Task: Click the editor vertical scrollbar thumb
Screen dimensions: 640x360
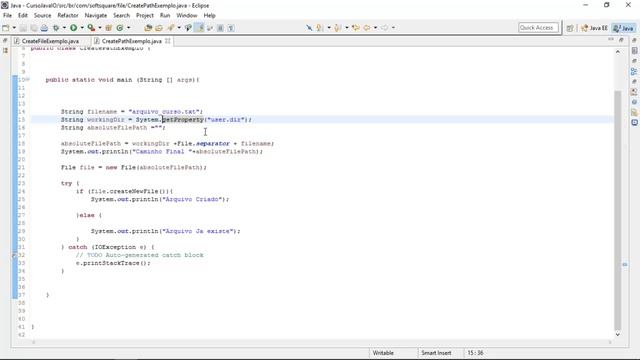Action: pyautogui.click(x=618, y=210)
